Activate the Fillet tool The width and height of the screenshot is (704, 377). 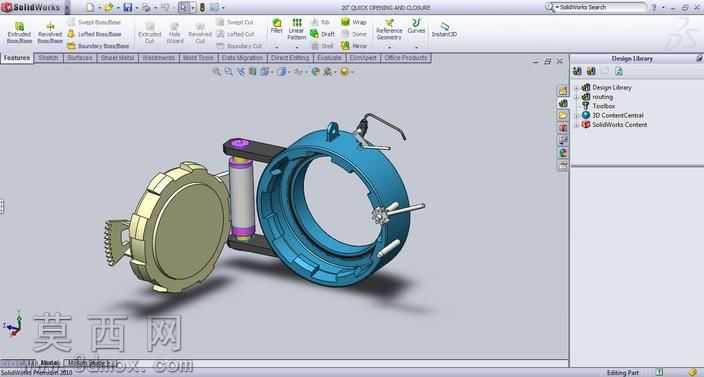pos(277,26)
